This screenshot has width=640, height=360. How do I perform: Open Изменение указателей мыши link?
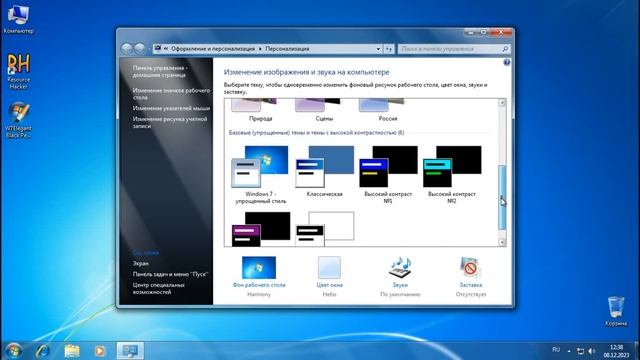click(x=171, y=108)
